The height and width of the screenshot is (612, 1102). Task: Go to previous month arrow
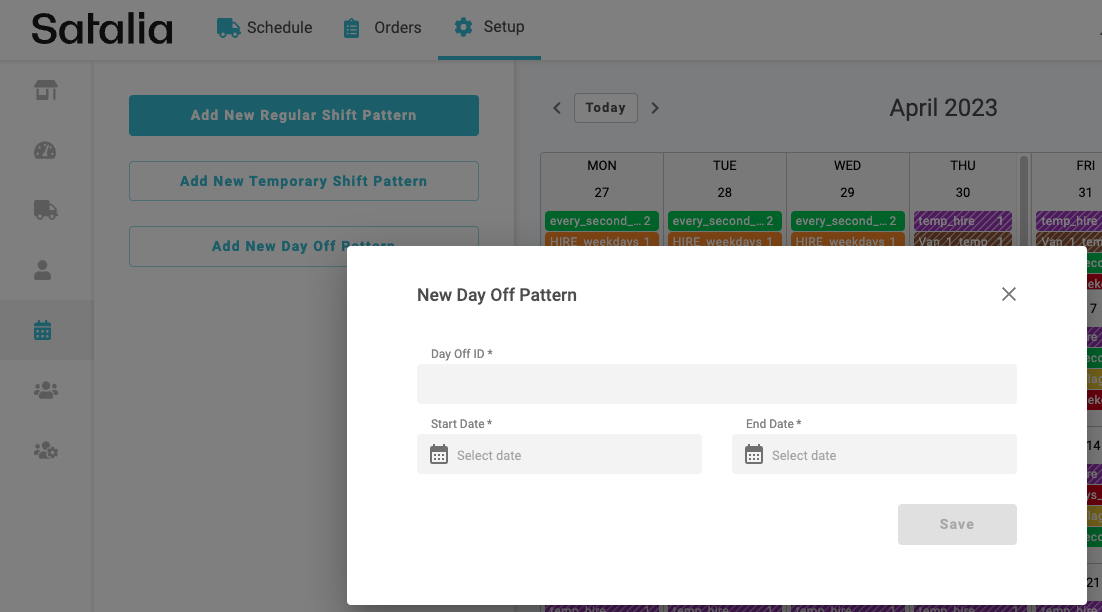557,108
